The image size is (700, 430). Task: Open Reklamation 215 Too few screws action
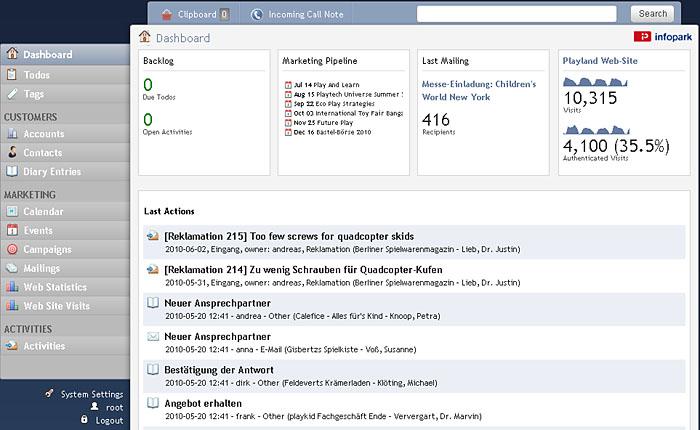(x=289, y=236)
